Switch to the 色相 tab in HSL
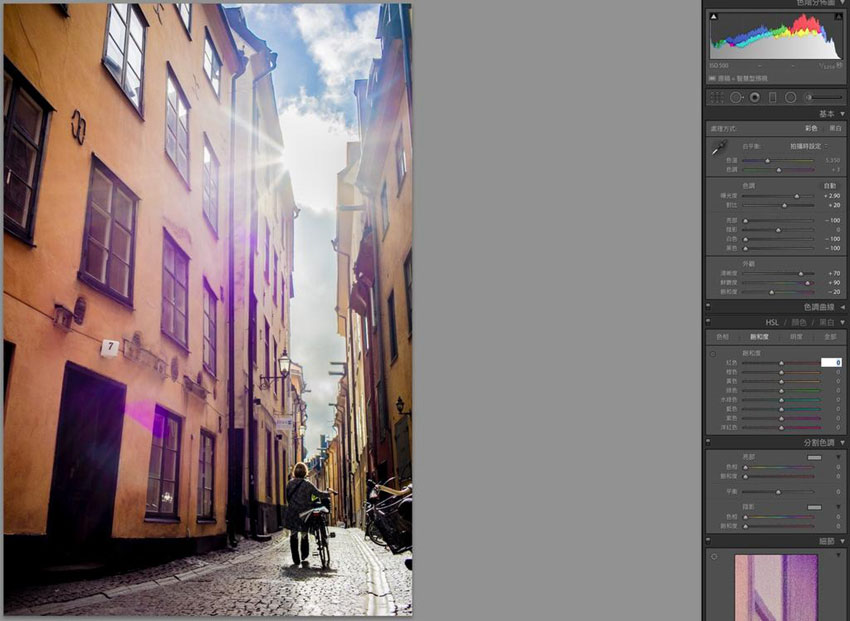 [725, 337]
